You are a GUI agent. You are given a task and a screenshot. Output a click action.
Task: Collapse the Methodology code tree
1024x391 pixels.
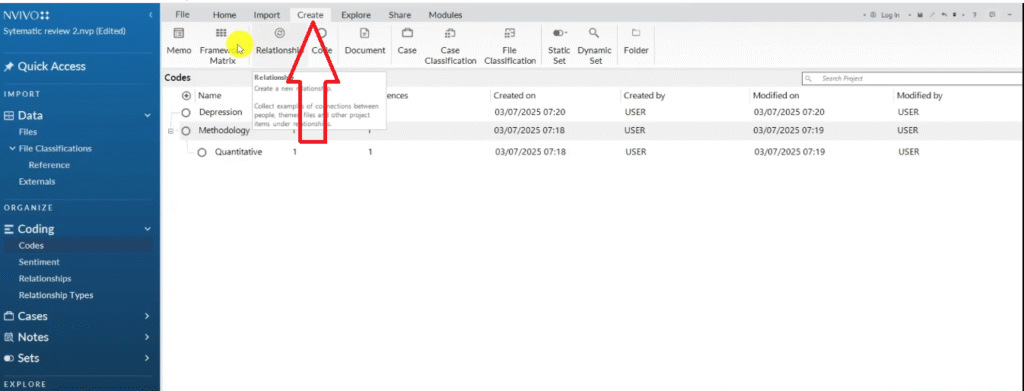coord(170,131)
